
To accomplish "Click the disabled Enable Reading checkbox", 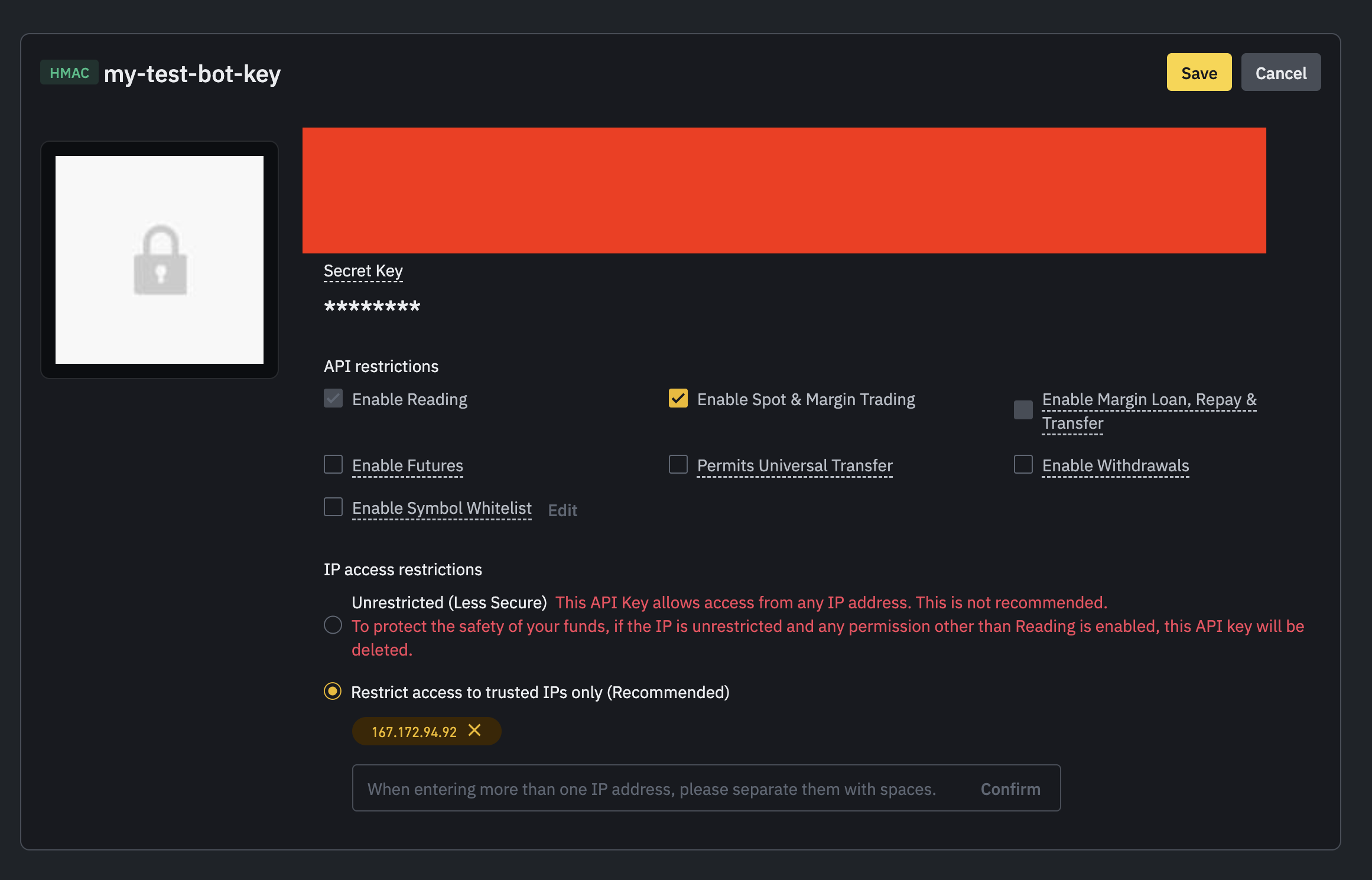I will coord(333,398).
